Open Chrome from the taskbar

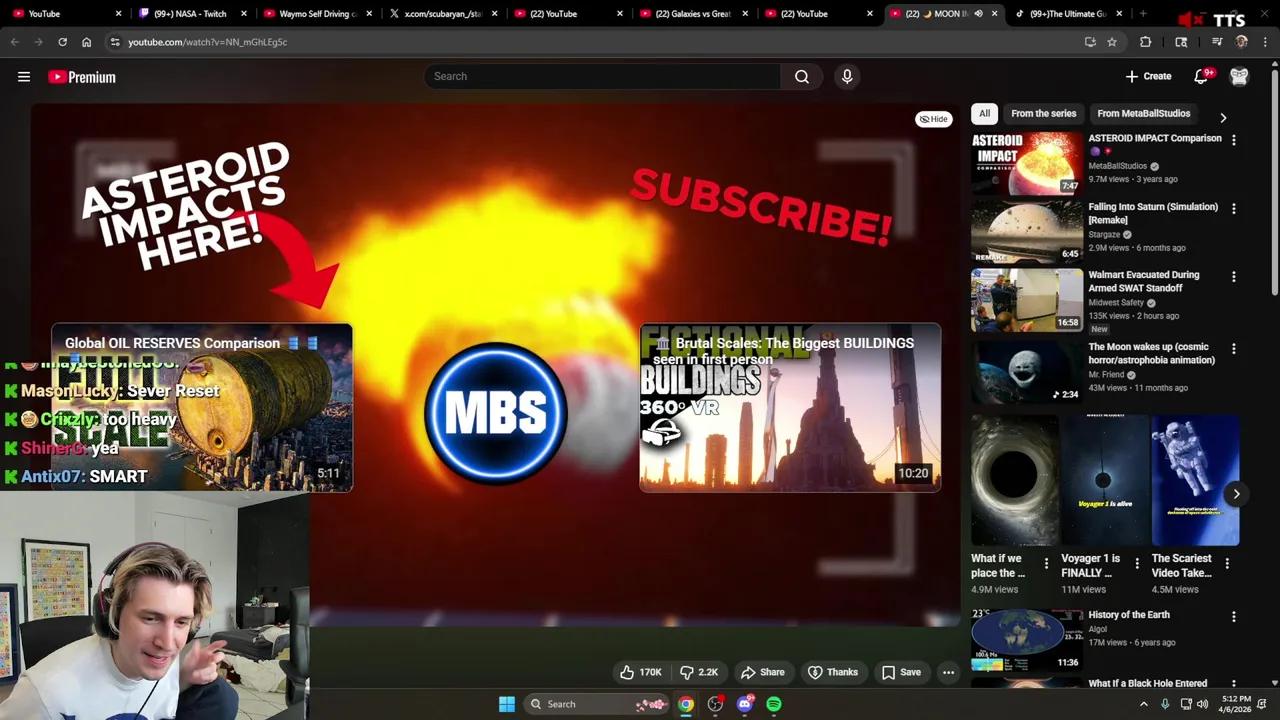point(686,704)
